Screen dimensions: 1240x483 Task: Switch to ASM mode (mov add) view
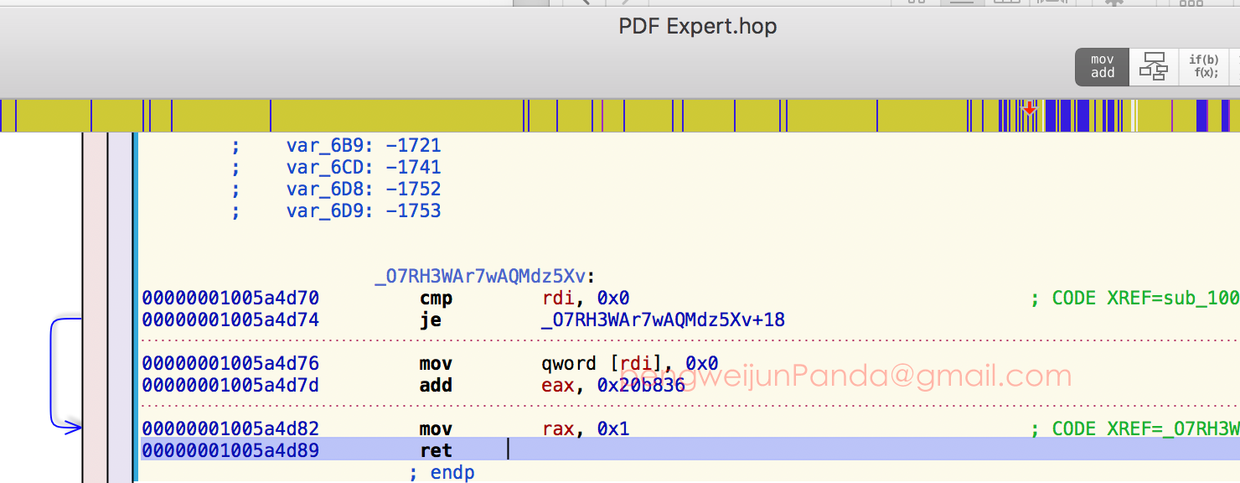point(1102,67)
